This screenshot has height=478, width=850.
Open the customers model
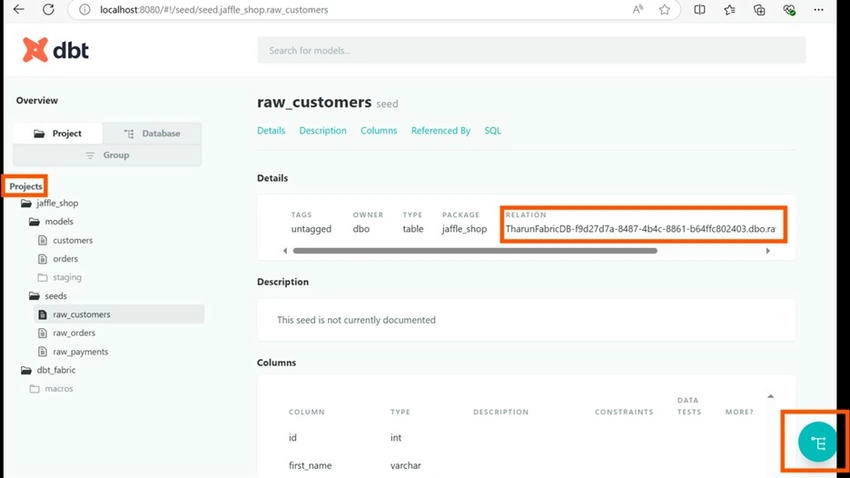(x=73, y=240)
